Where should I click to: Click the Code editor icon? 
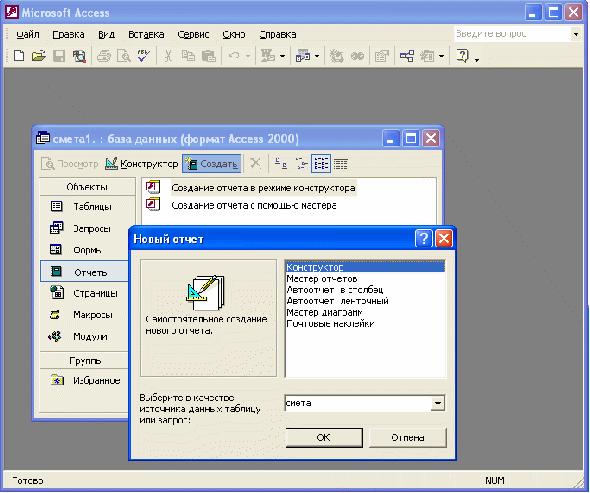336,56
